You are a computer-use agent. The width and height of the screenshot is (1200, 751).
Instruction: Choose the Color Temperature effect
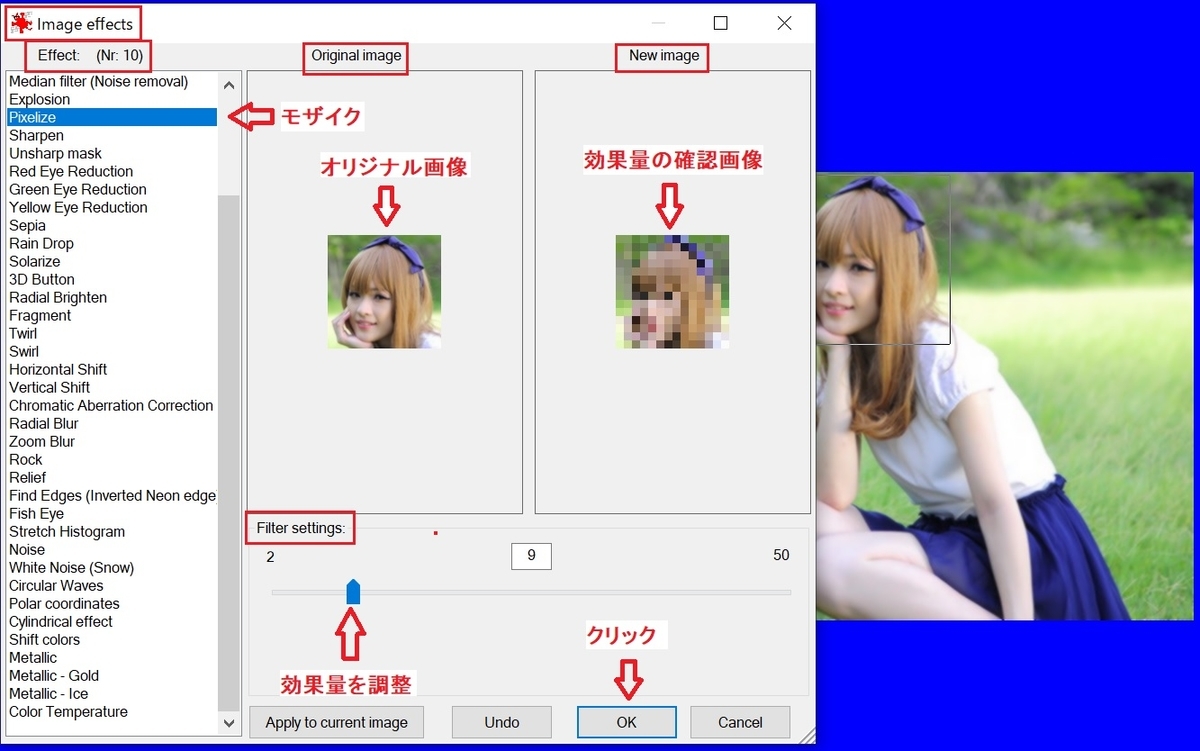68,711
